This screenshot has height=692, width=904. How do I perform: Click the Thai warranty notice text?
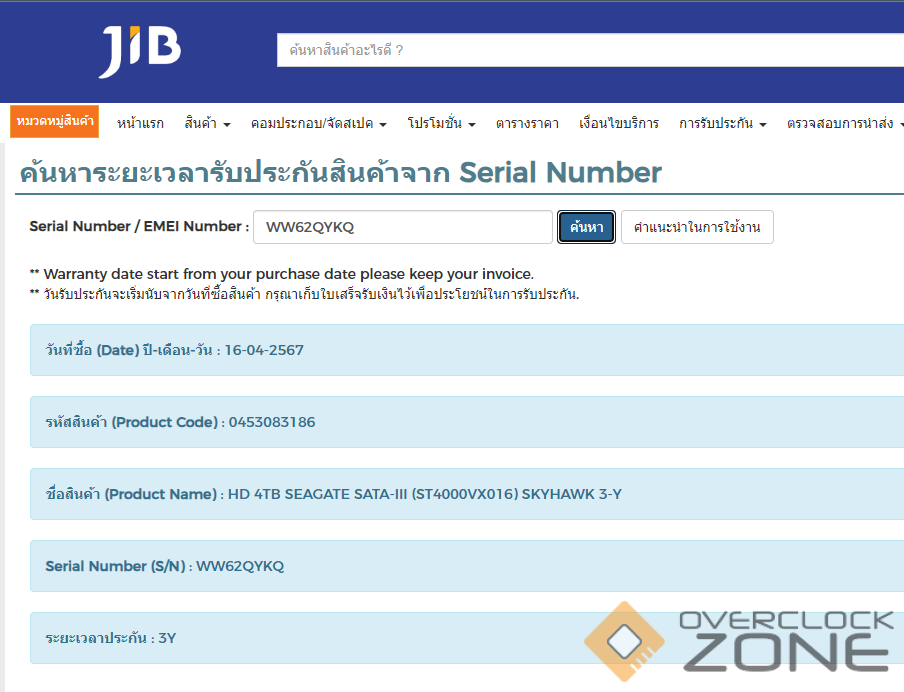click(304, 294)
